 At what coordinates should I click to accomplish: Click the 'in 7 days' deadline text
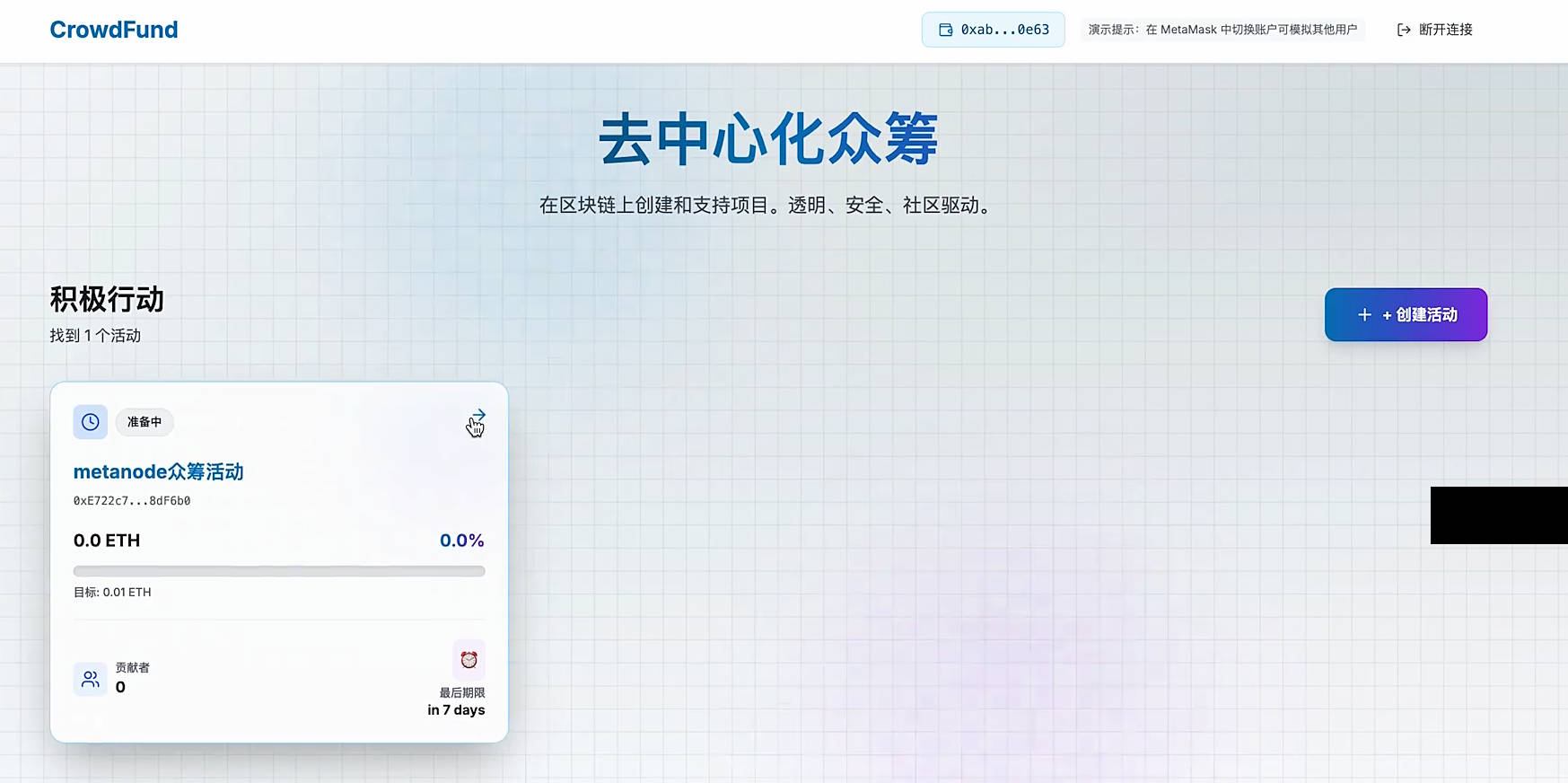[456, 709]
